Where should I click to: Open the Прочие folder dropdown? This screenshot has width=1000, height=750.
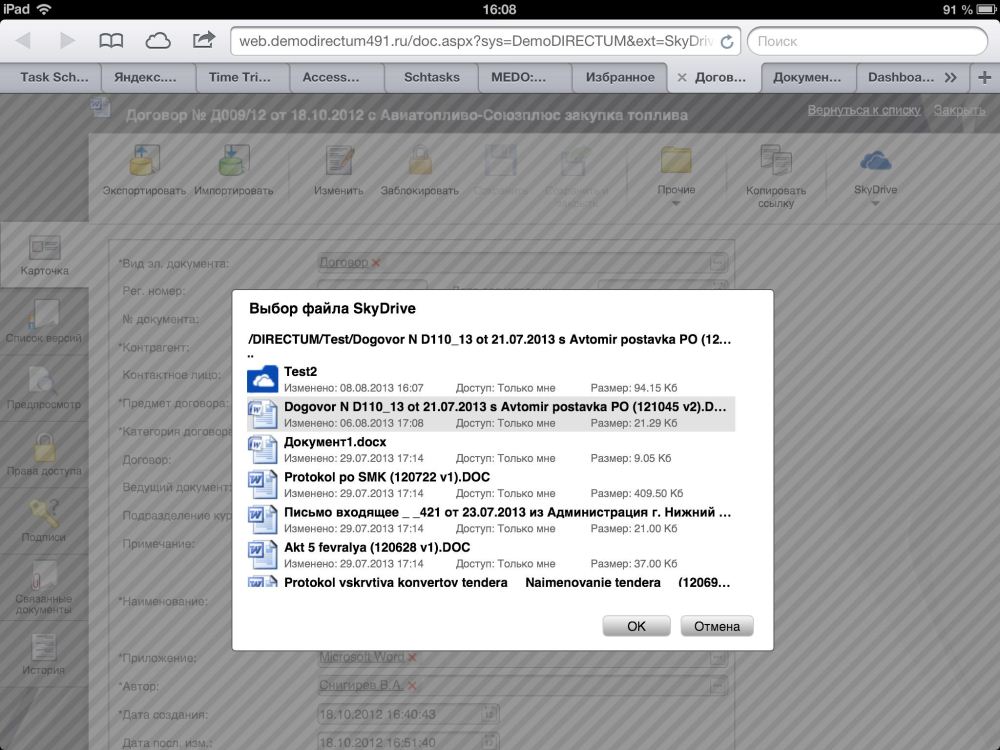pos(676,174)
